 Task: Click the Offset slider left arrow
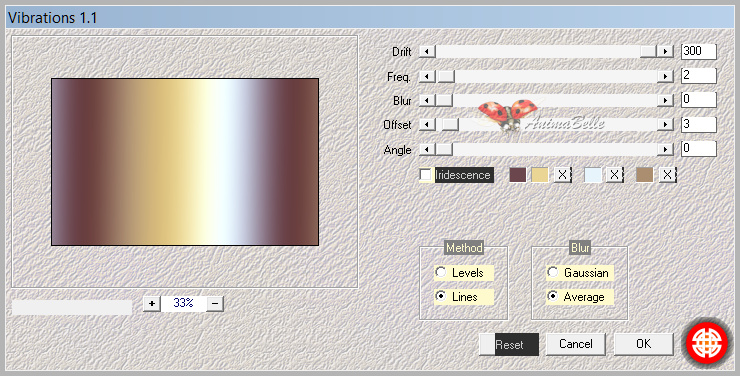(427, 125)
